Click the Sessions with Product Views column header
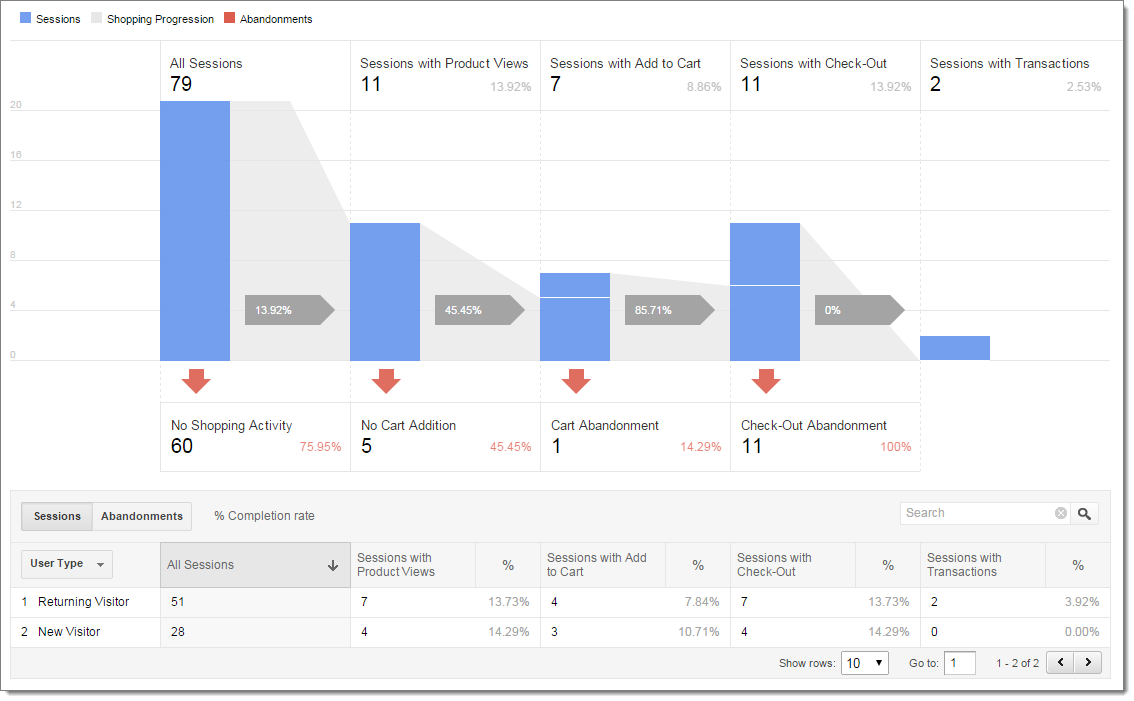Image resolution: width=1134 pixels, height=701 pixels. coord(412,565)
